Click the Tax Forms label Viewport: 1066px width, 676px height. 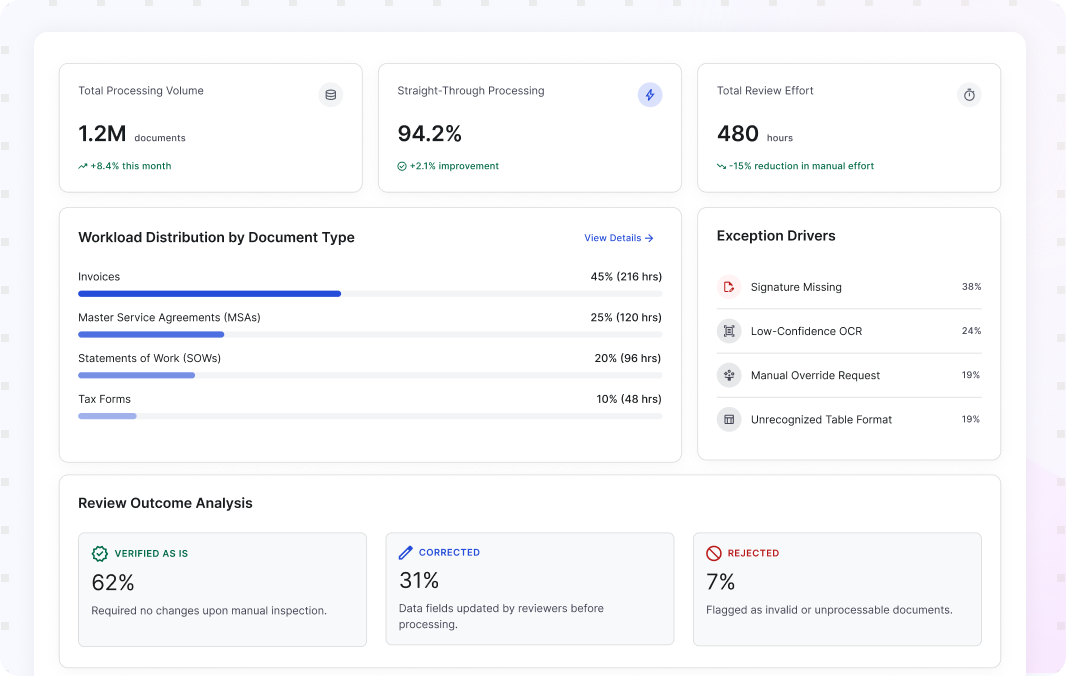(104, 399)
